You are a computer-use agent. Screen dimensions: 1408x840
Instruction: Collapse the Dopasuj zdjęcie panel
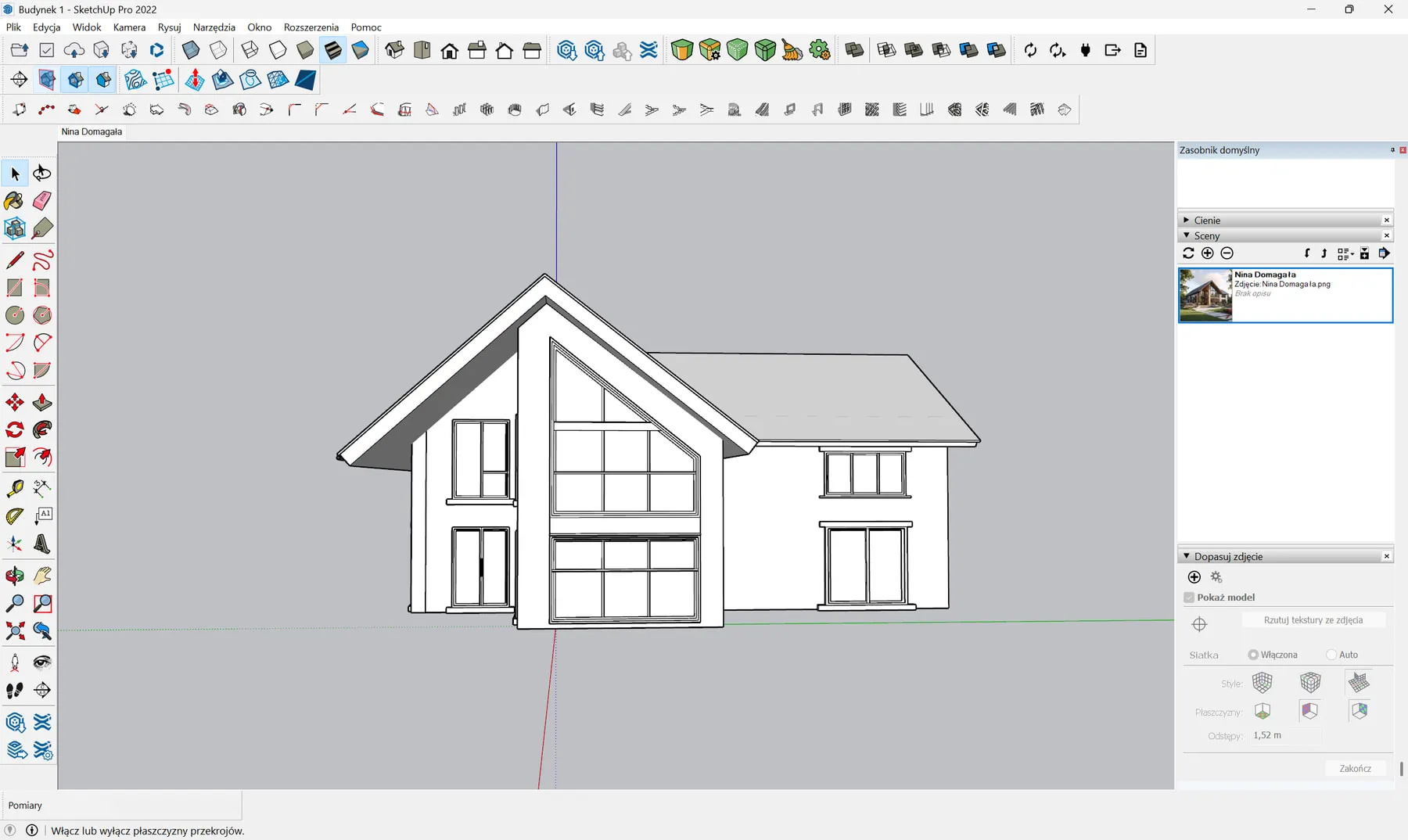[1187, 556]
